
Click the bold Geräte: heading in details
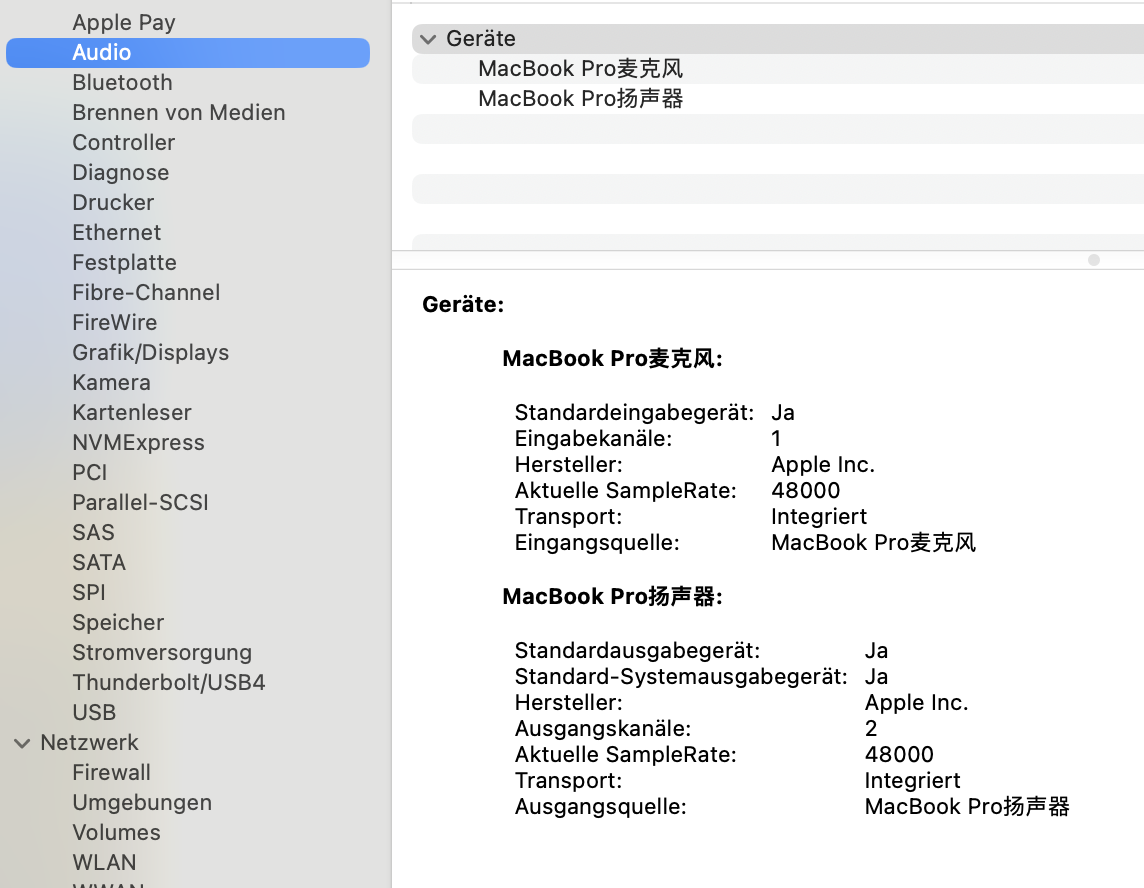click(x=463, y=304)
